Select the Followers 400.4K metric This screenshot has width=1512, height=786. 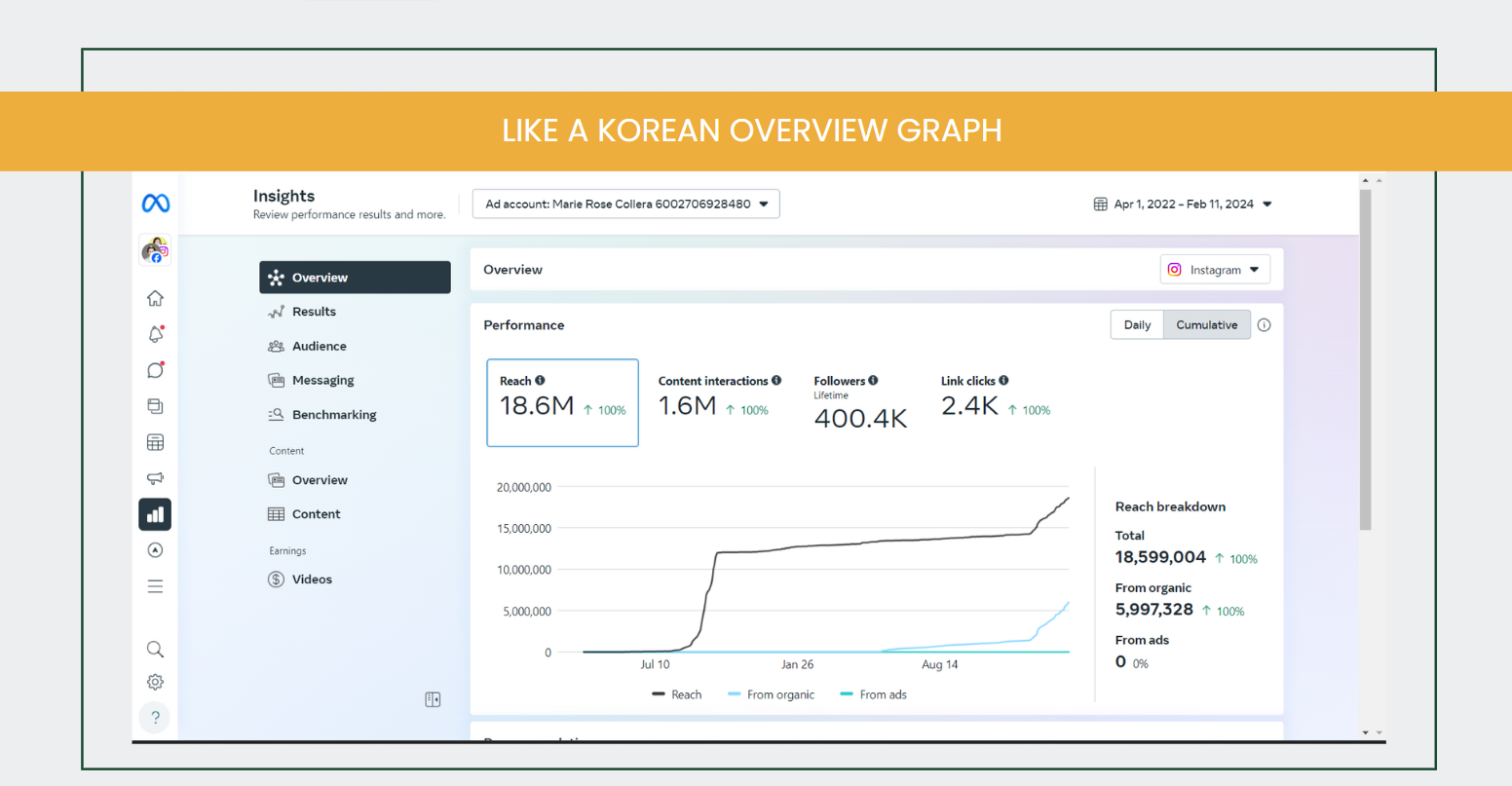pyautogui.click(x=861, y=403)
